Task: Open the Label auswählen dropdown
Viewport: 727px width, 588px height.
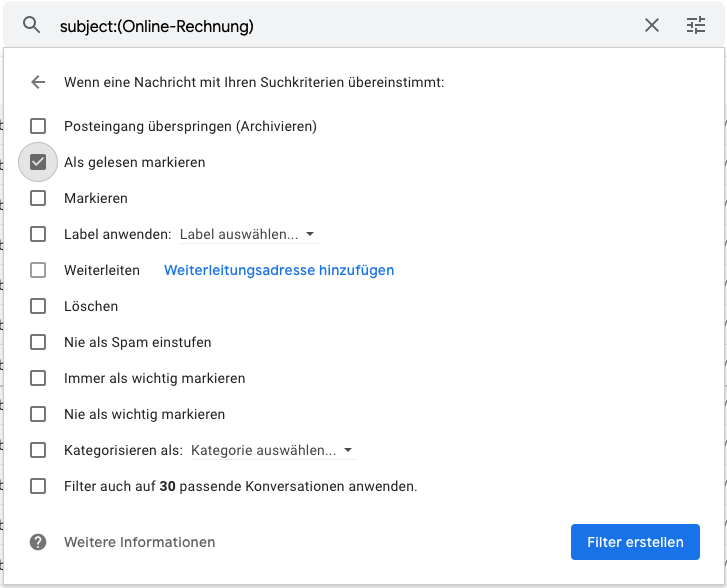Action: pyautogui.click(x=249, y=234)
